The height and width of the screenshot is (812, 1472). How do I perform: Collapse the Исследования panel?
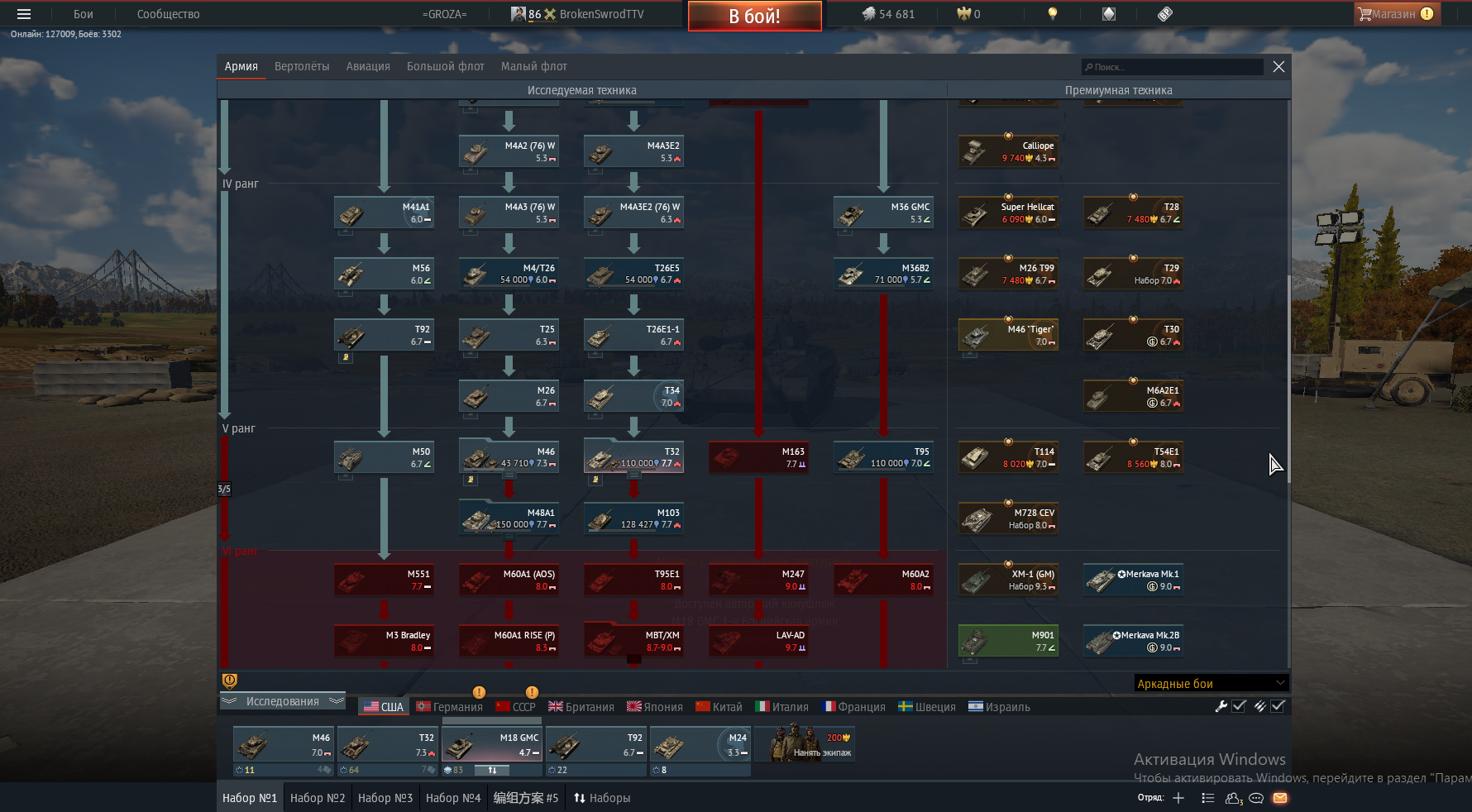click(x=283, y=701)
